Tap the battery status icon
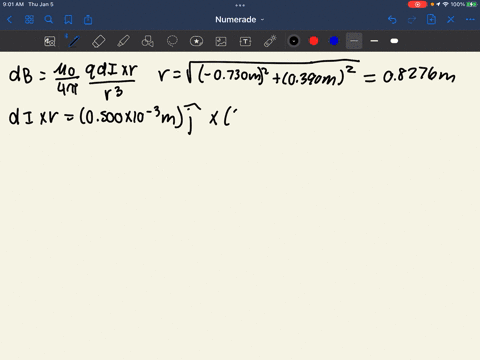This screenshot has height=360, width=480. tap(472, 4)
